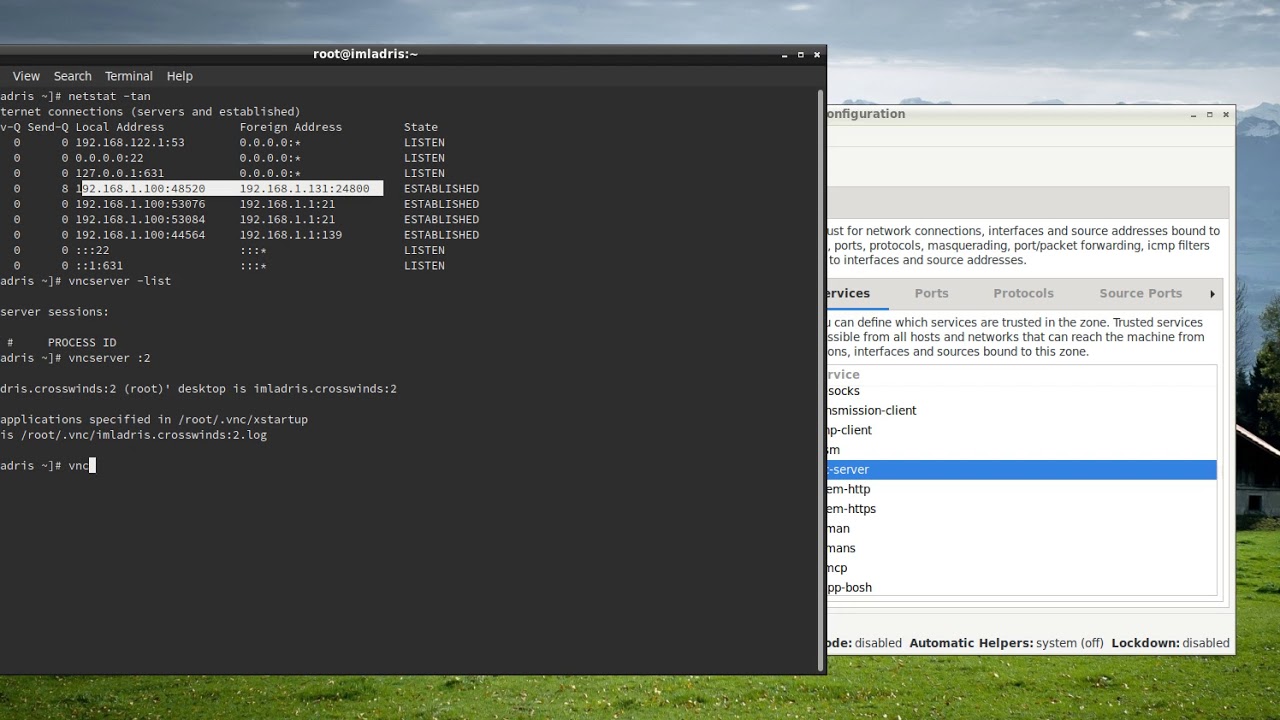Viewport: 1280px width, 720px height.
Task: Click the vncserver :2 command line
Action: [75, 358]
